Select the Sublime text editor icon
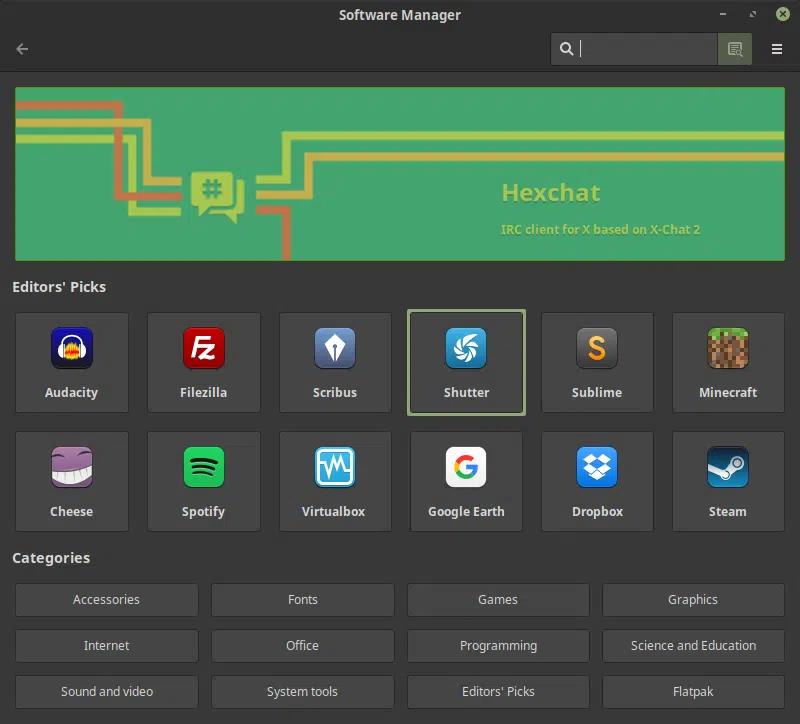 [x=597, y=362]
